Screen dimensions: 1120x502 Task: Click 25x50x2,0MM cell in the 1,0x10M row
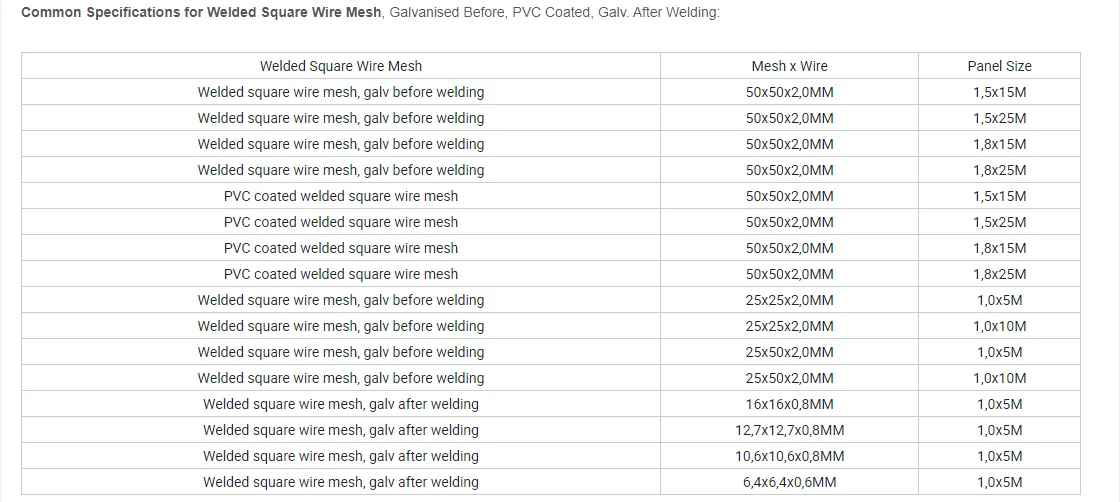click(x=789, y=378)
